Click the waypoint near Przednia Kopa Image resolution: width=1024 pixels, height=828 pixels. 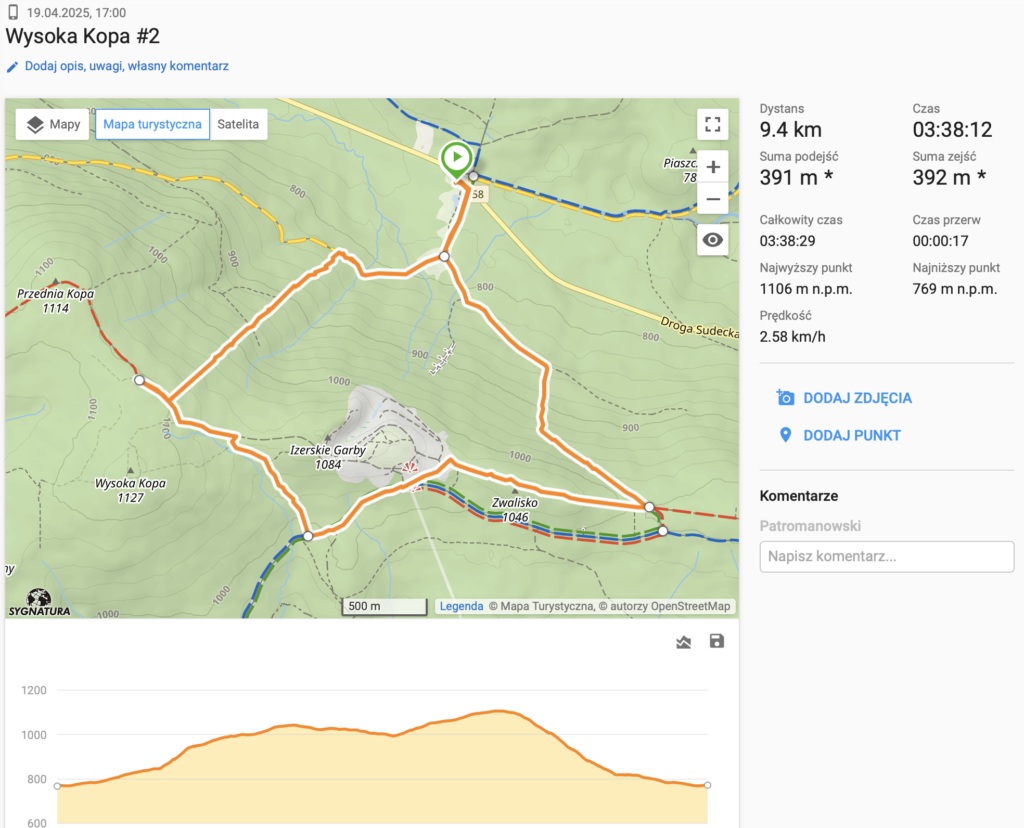pos(139,380)
